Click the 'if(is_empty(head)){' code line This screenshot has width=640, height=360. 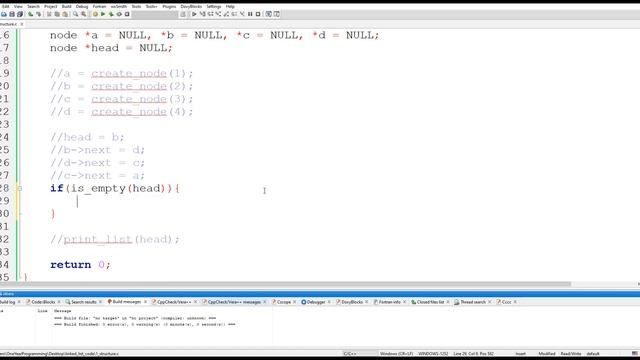coord(115,188)
